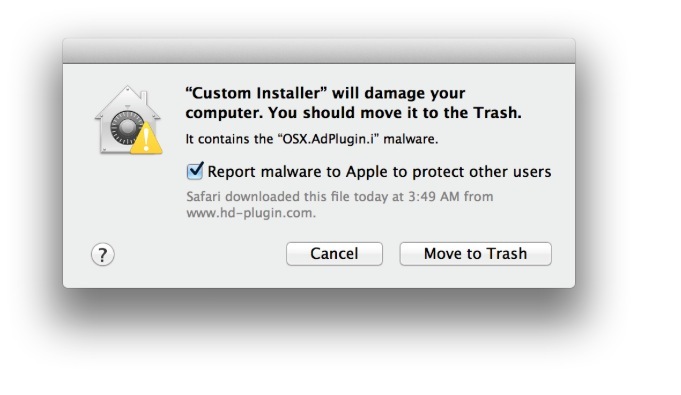Click the combination lock dial in the icon

[x=126, y=127]
